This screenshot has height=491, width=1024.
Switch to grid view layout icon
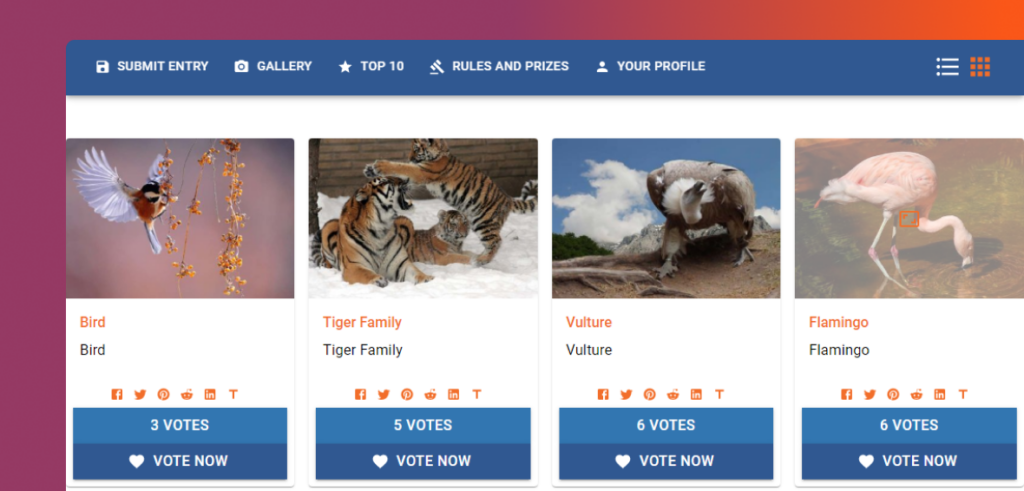[x=980, y=67]
